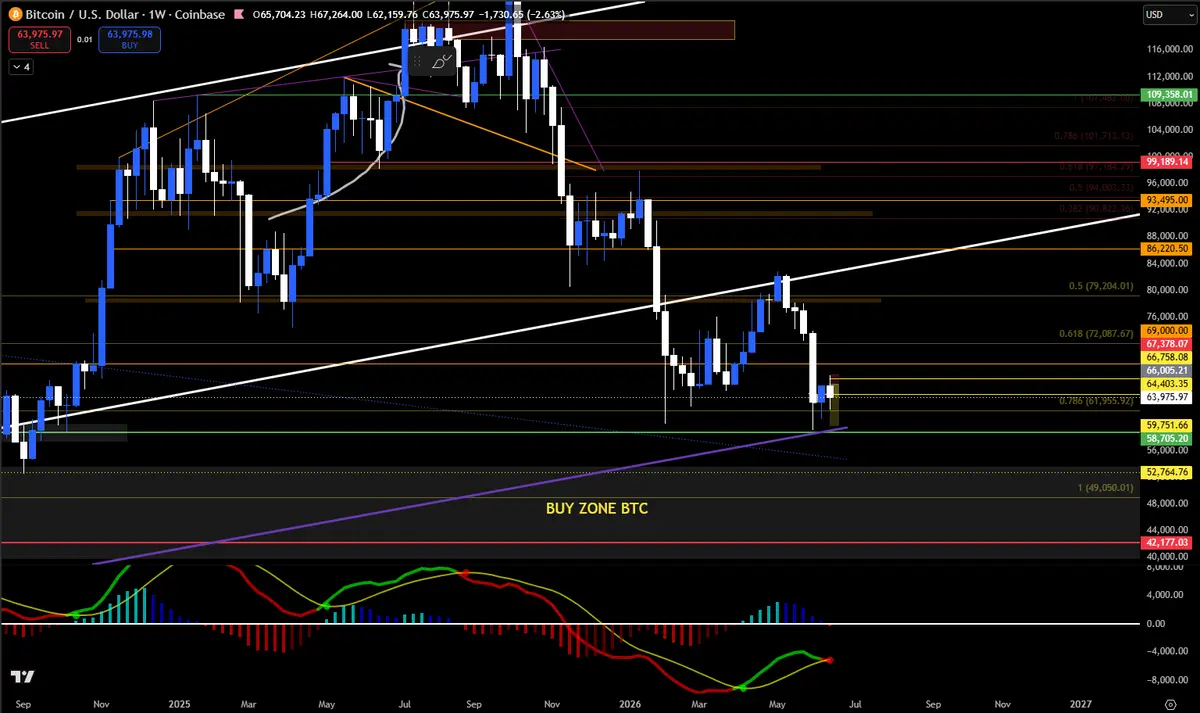Click the orange 69,000.00 price label
The height and width of the screenshot is (713, 1200).
click(1168, 330)
